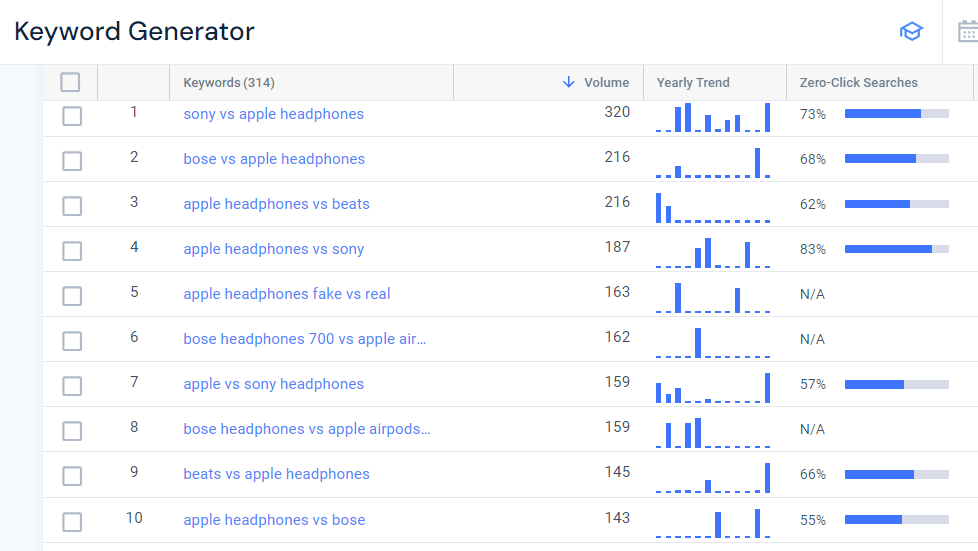
Task: Click the 66% zero-click progress bar
Action: click(897, 474)
